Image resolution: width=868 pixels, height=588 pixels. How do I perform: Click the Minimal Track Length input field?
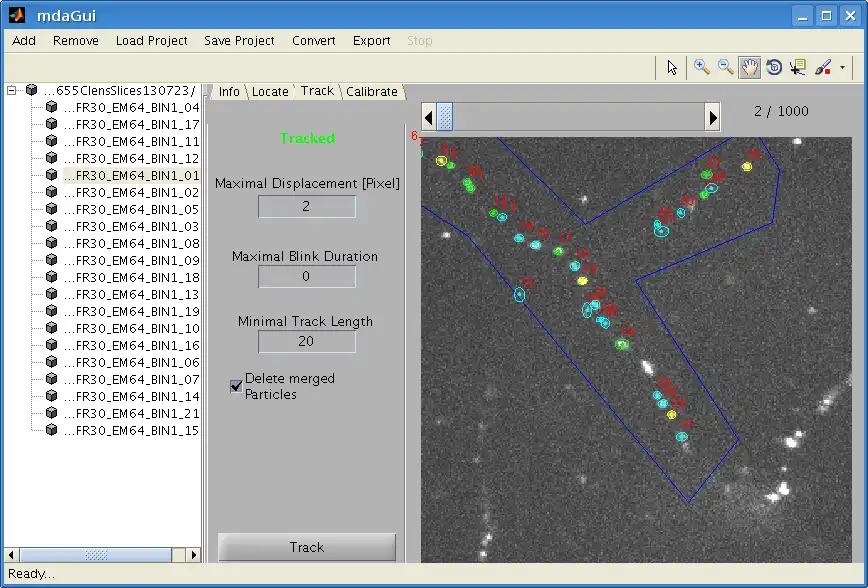point(306,341)
